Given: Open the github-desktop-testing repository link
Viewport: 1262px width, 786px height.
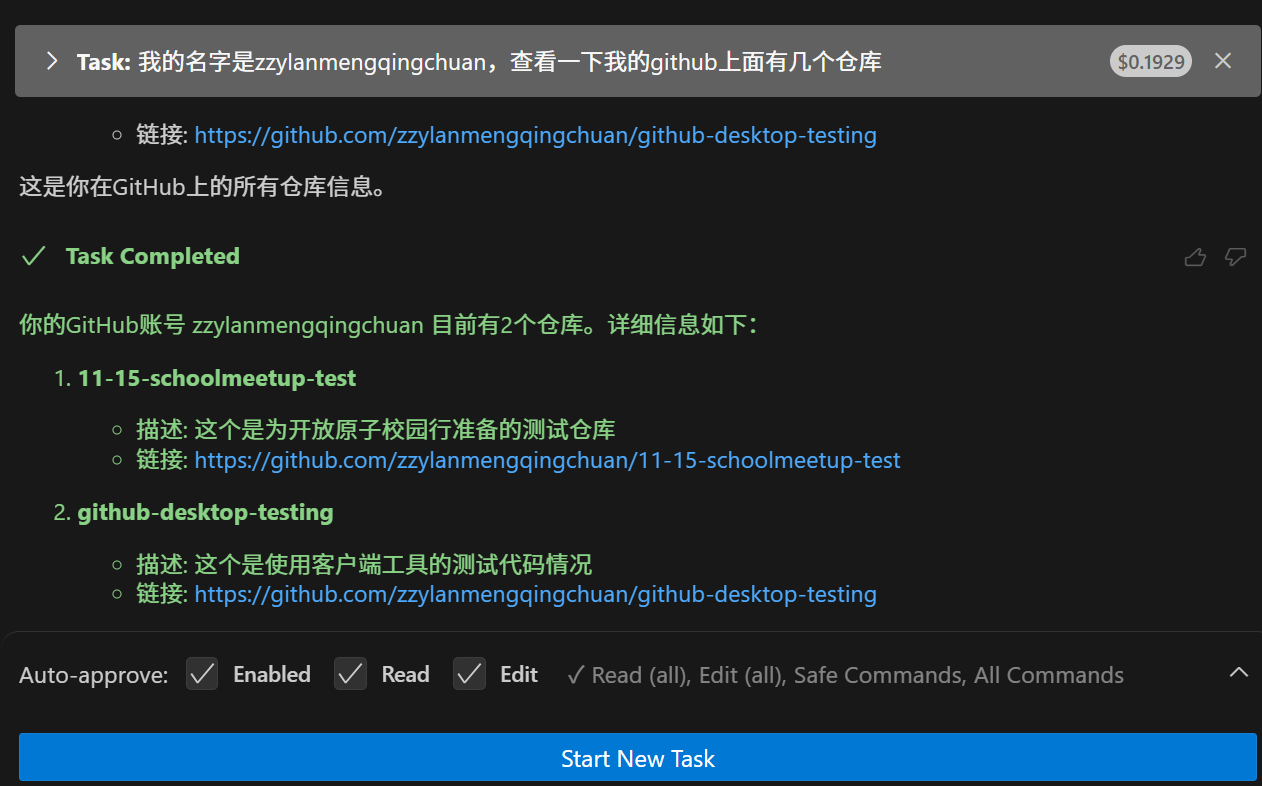Looking at the screenshot, I should 536,594.
